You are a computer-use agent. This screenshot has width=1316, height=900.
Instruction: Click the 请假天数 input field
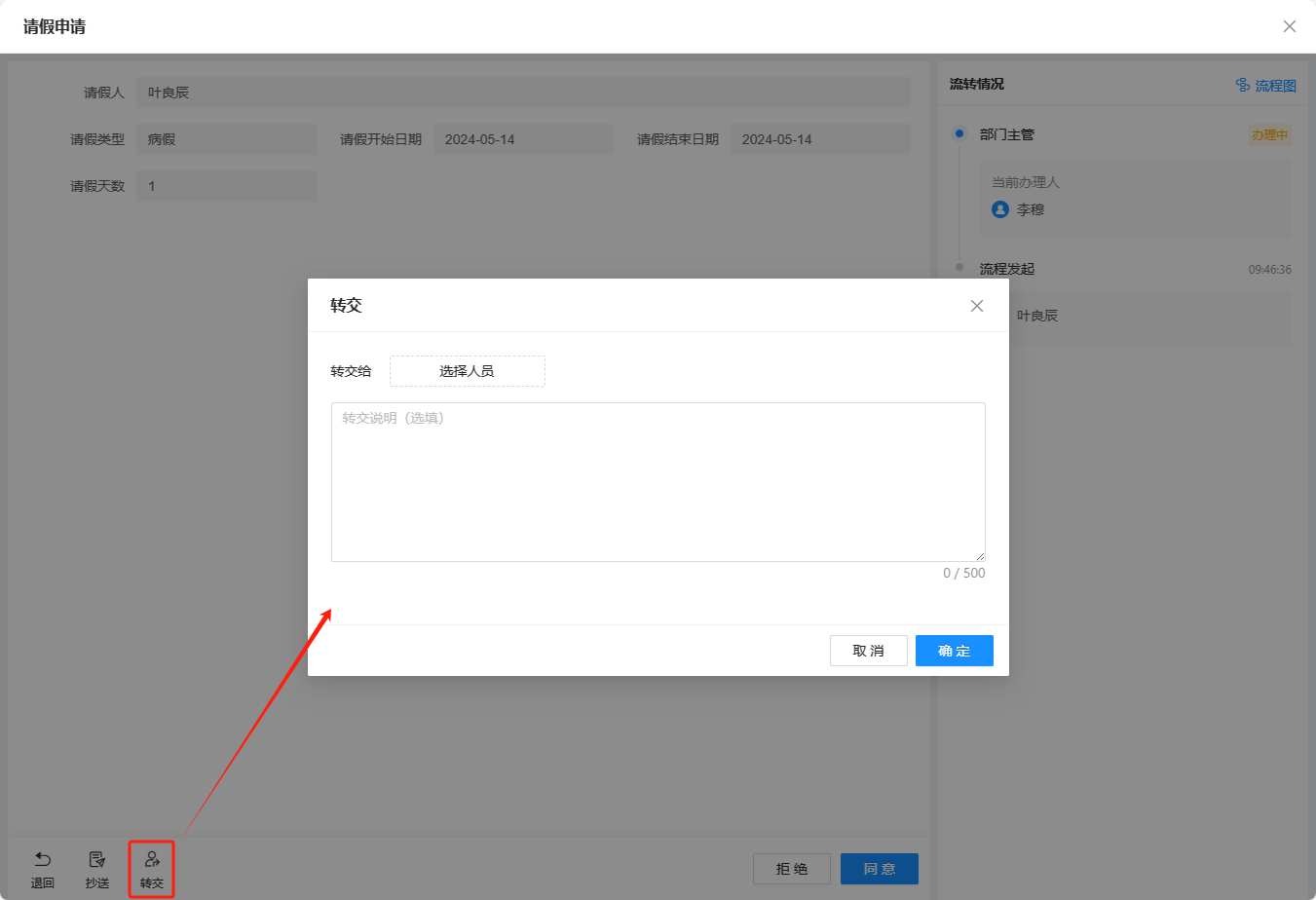click(226, 186)
